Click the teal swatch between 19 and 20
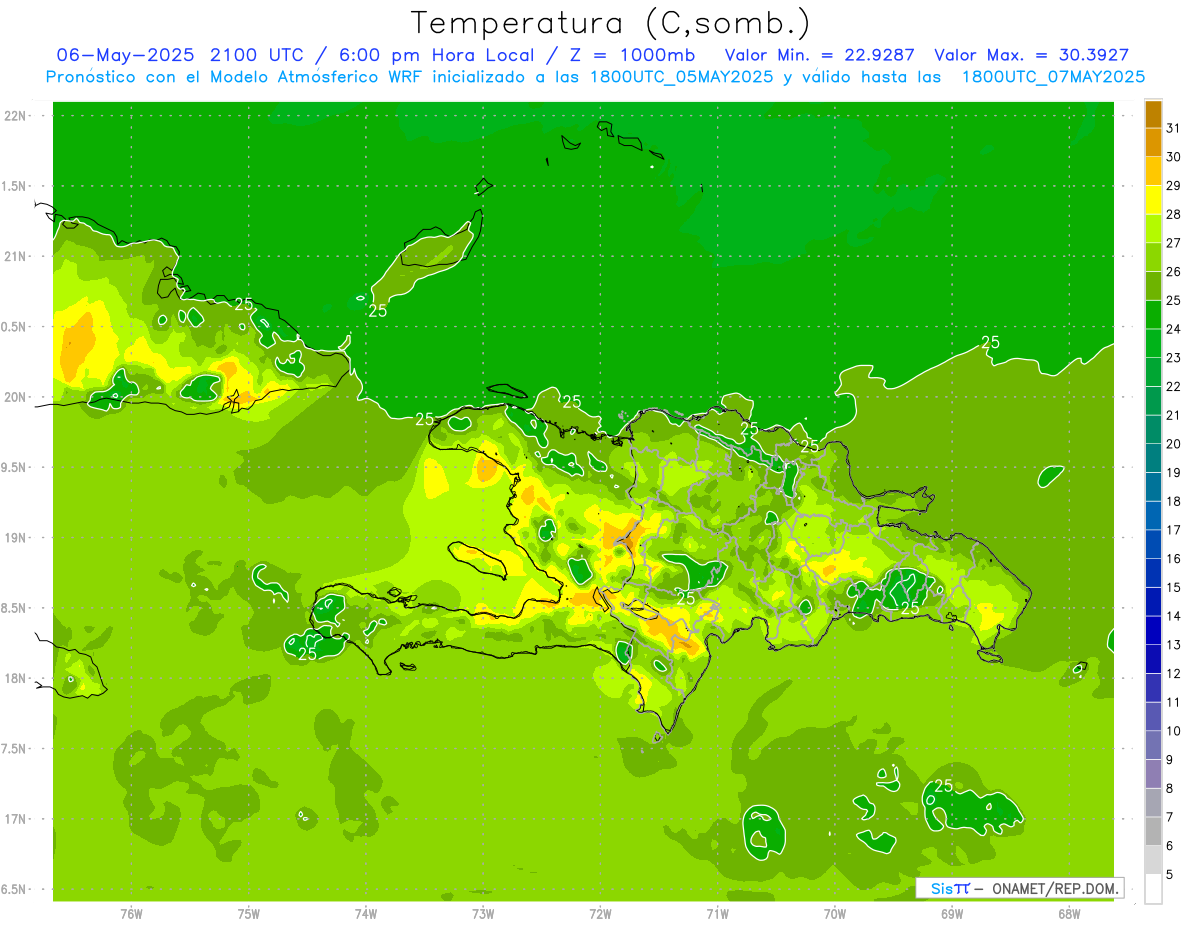 coord(1153,458)
